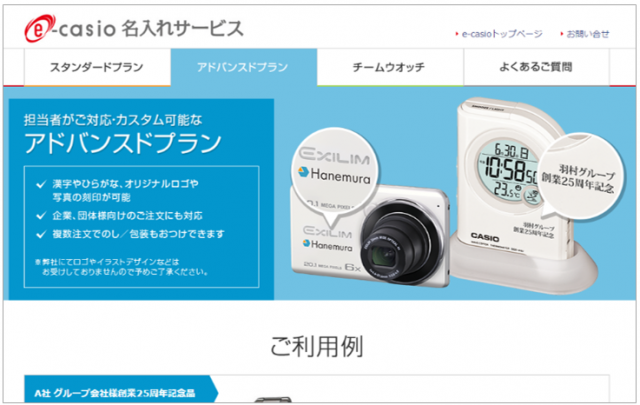Click red arrow beside お問い合せ

(562, 34)
